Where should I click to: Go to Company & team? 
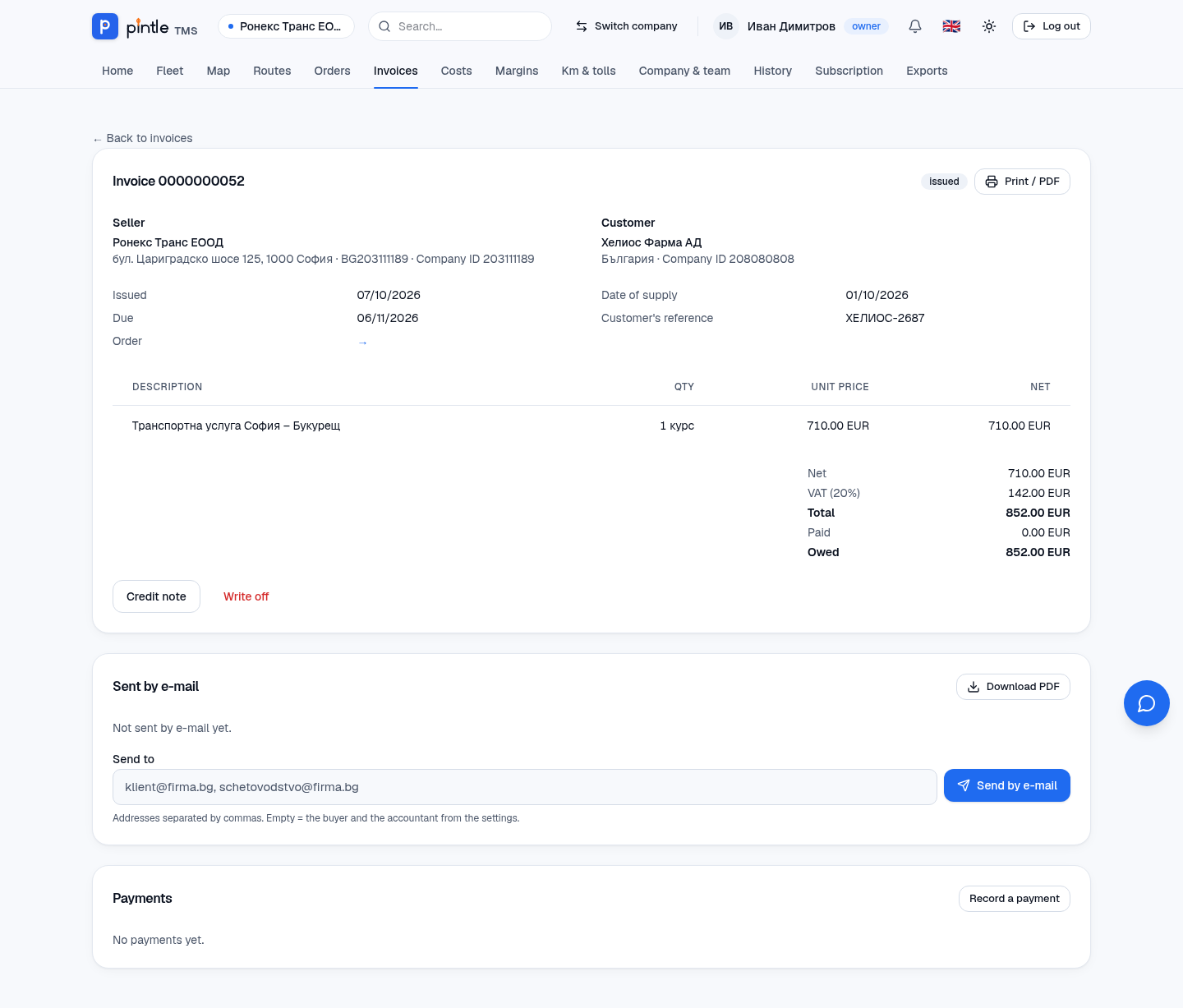[685, 71]
